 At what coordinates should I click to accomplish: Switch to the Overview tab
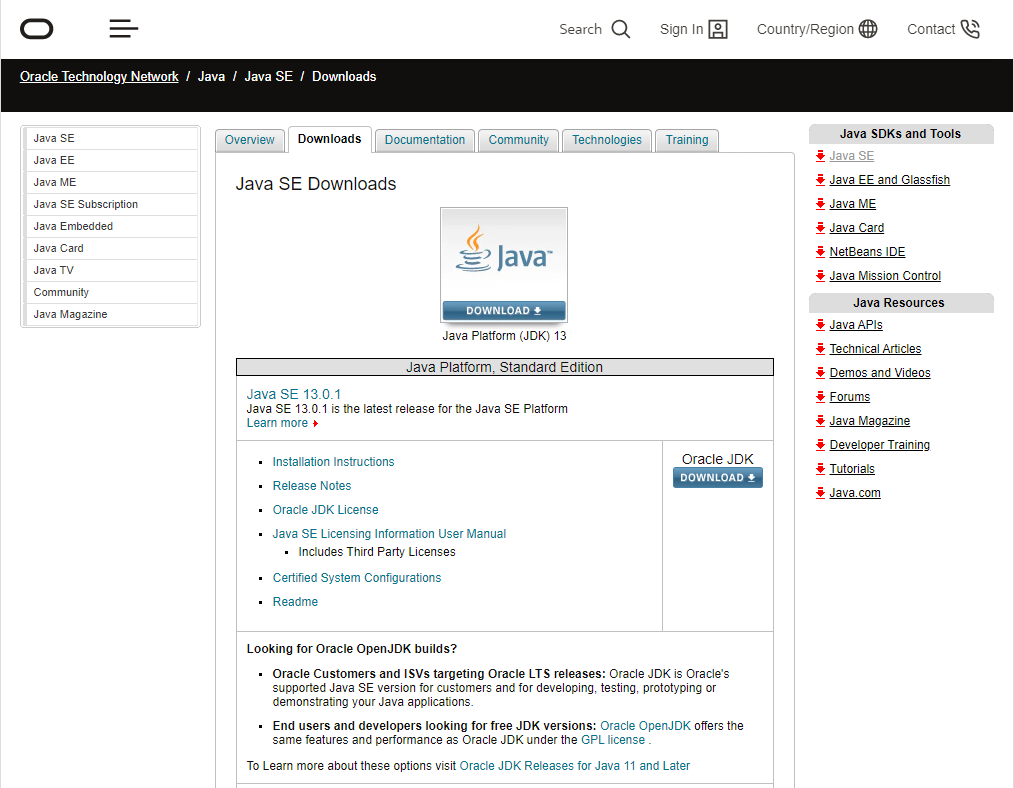pos(250,140)
